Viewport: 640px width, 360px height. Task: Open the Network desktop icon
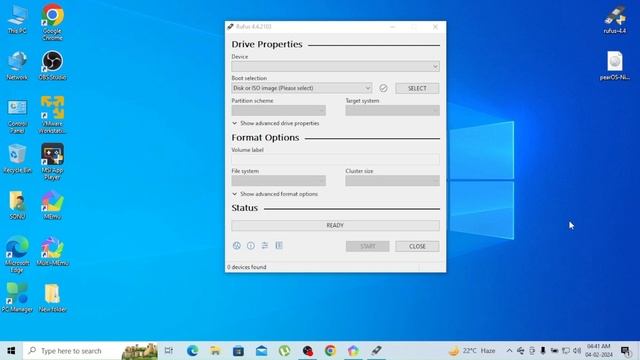pos(17,66)
